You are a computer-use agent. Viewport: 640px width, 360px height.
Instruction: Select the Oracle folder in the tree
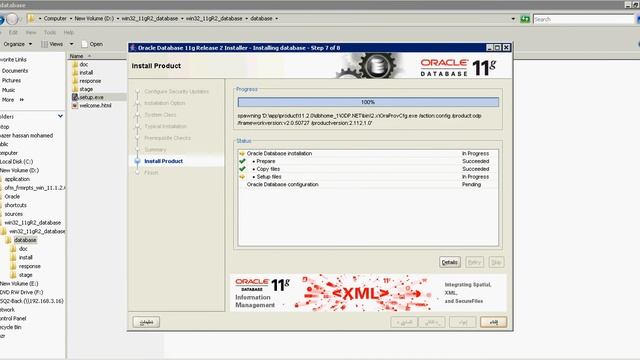pyautogui.click(x=12, y=196)
